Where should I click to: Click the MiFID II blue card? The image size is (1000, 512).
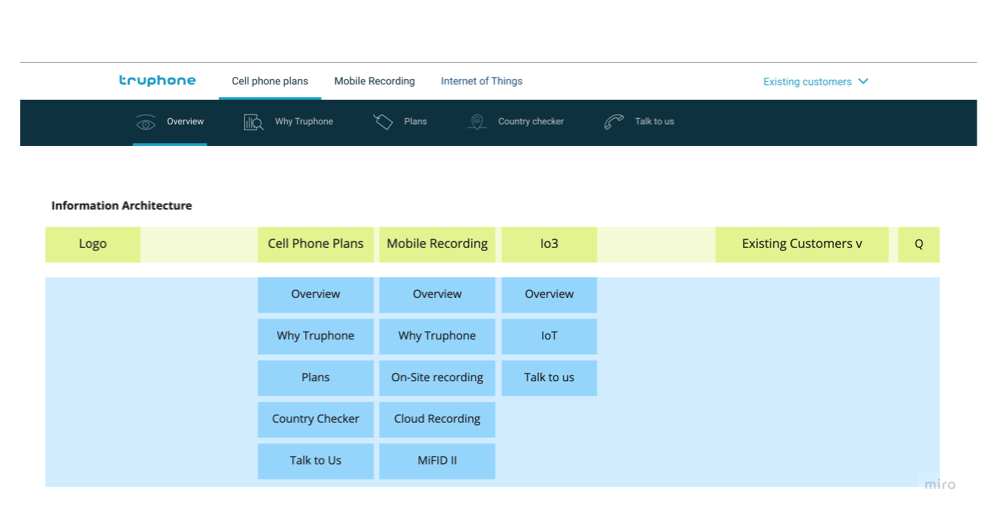tap(437, 461)
